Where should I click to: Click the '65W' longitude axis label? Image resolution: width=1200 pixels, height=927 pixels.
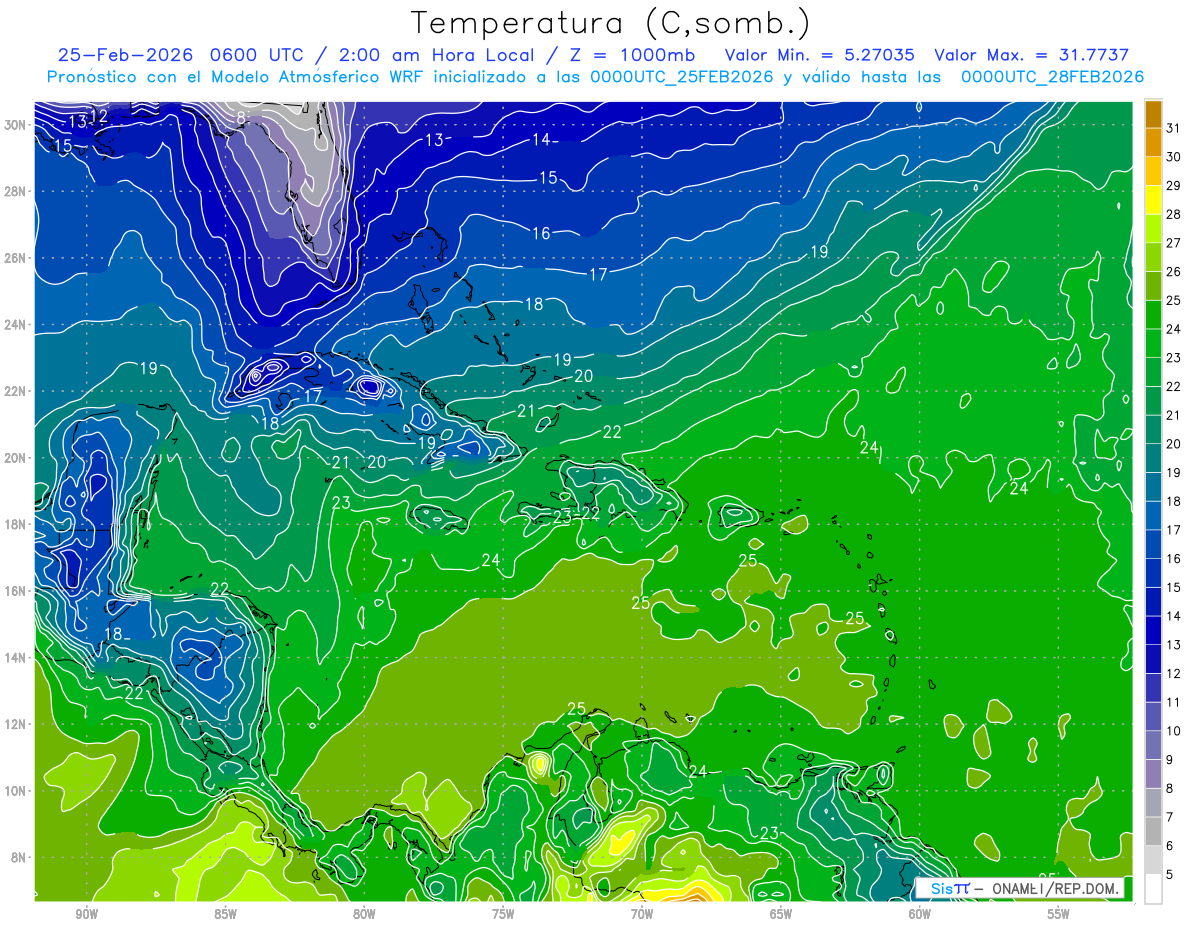tap(781, 914)
